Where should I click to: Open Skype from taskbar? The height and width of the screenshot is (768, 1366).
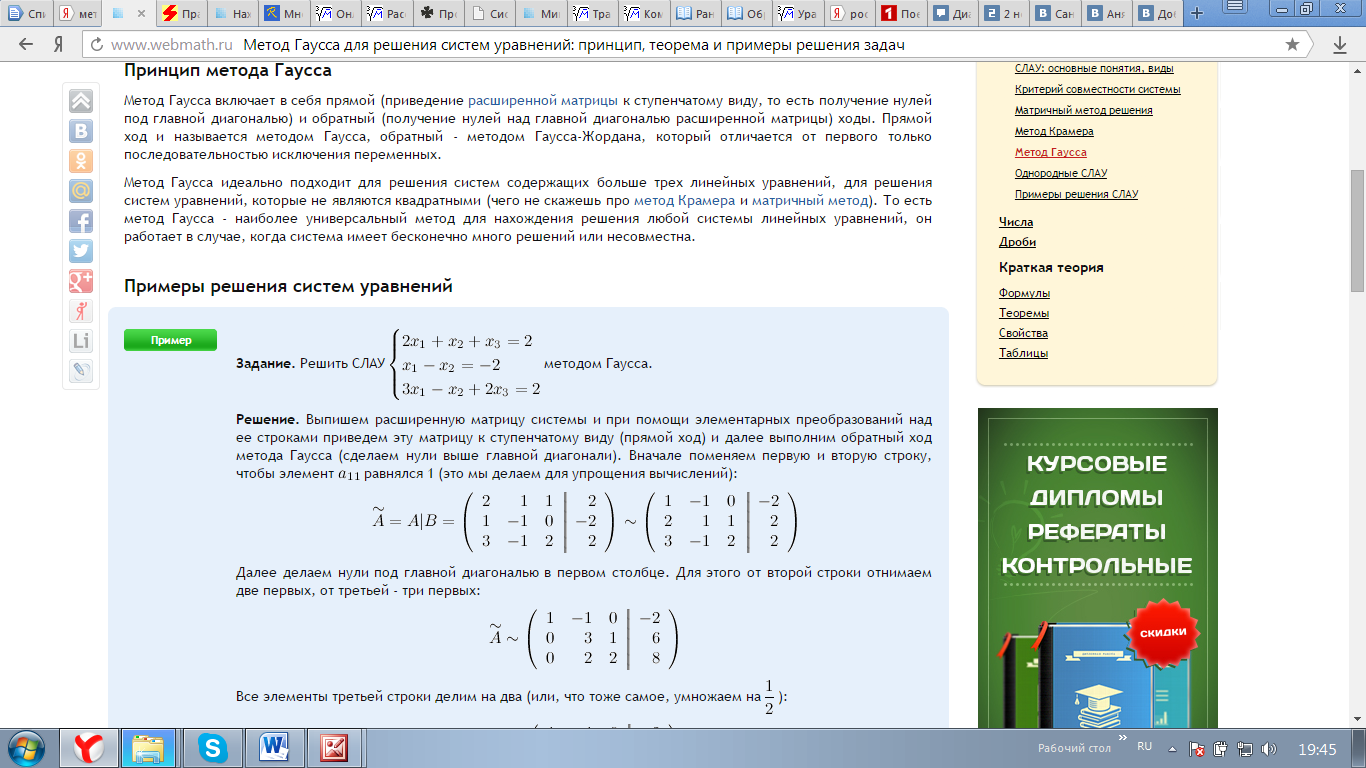coord(211,747)
